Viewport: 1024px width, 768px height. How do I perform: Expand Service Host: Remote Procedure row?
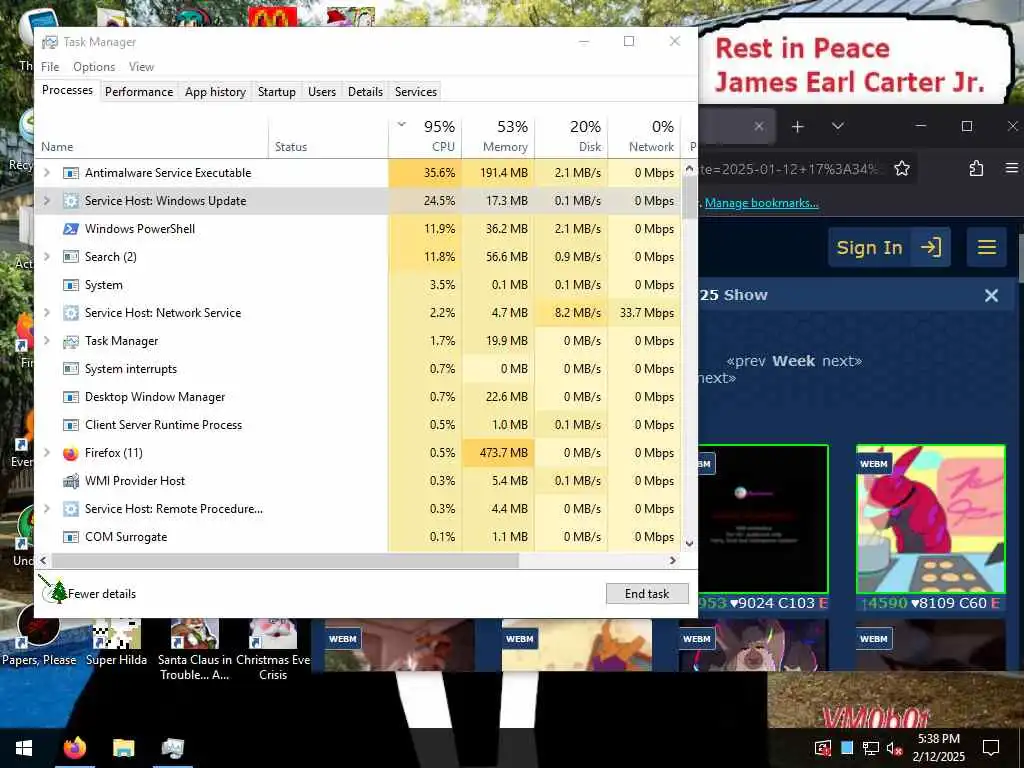(46, 509)
